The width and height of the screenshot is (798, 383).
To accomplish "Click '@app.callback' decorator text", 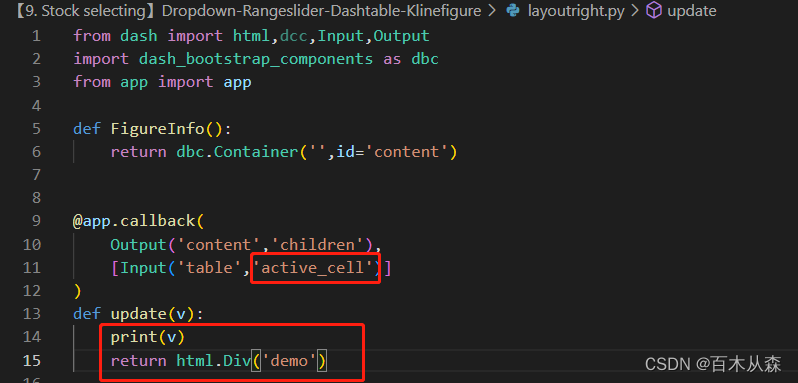I will (134, 221).
